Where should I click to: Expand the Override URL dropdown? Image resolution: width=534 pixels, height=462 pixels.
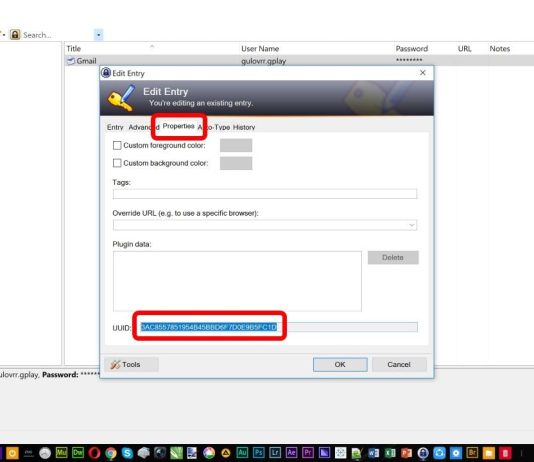412,225
